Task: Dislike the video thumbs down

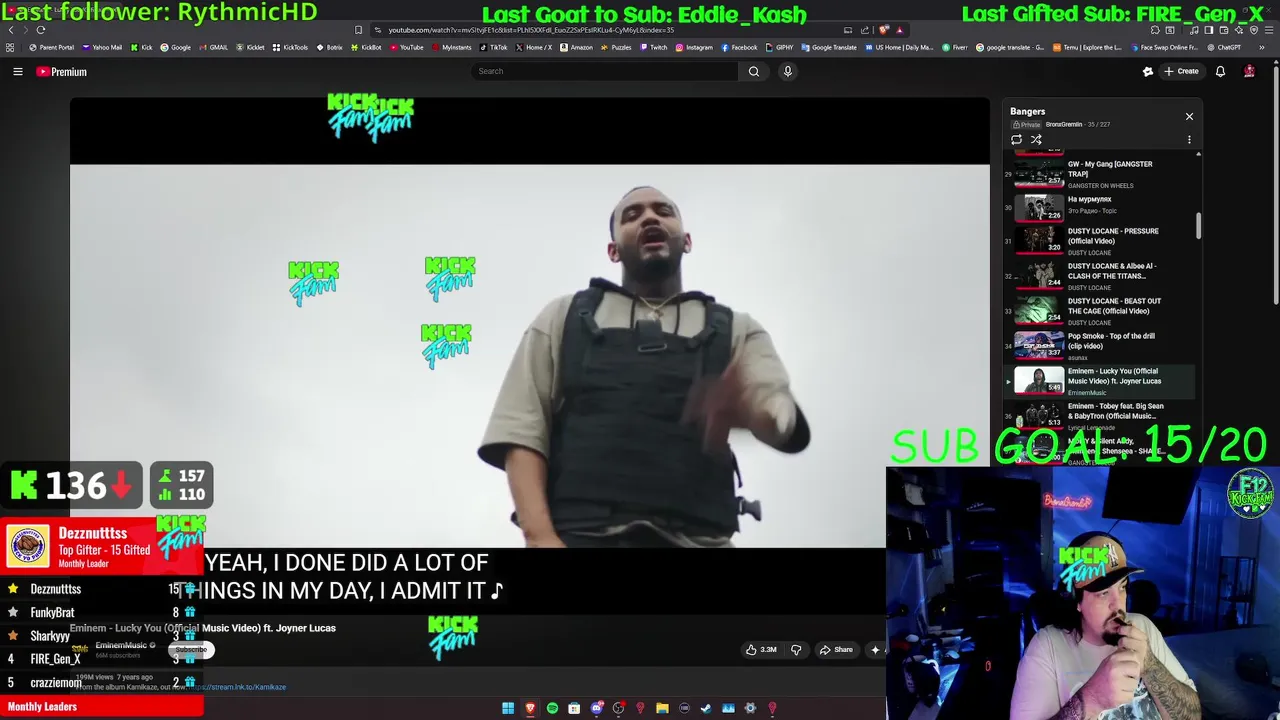Action: 796,650
